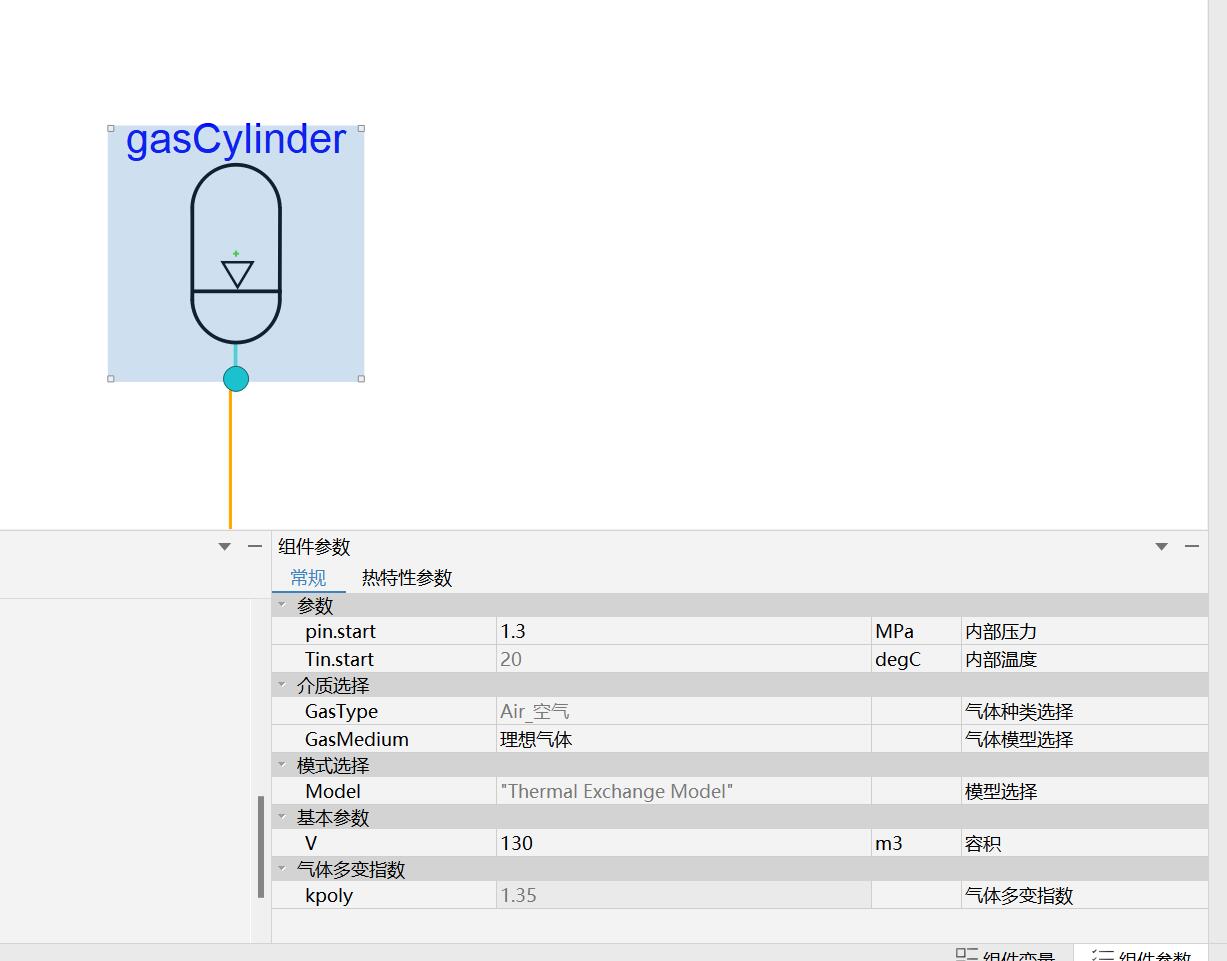The image size is (1227, 961).
Task: Click the m3 unit cell
Action: click(916, 843)
